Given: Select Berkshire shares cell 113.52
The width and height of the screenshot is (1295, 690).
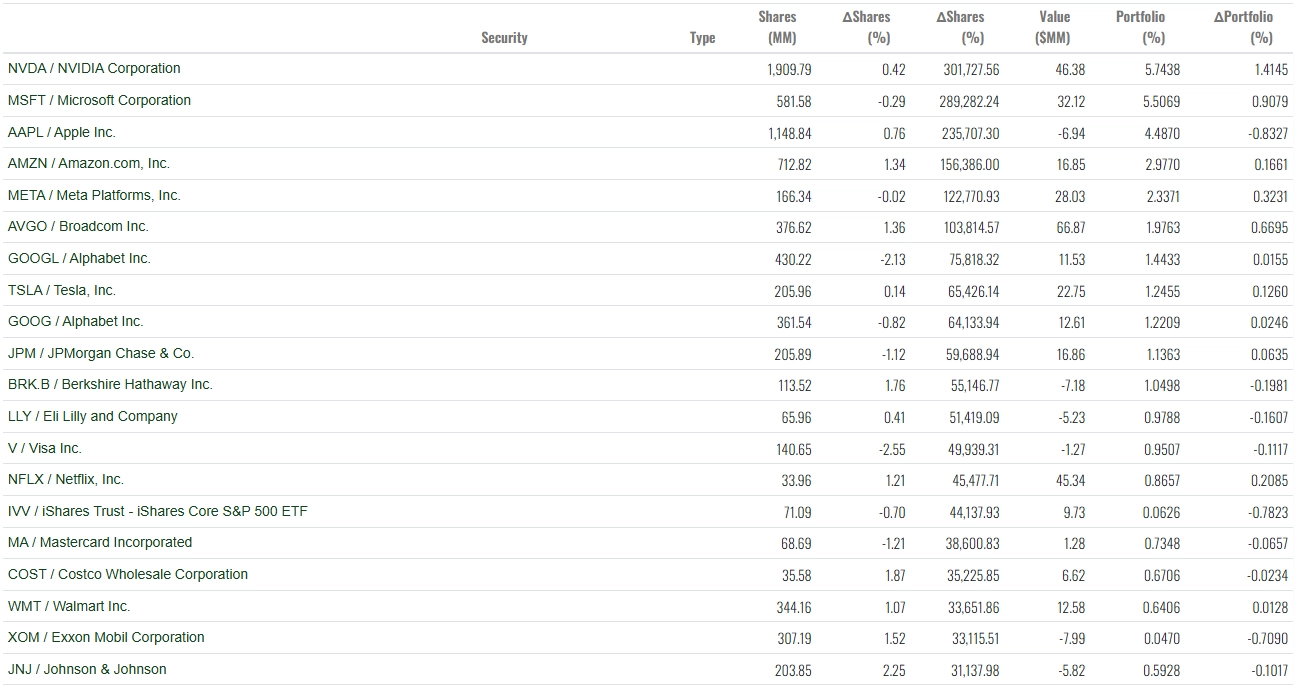Looking at the screenshot, I should pos(796,386).
